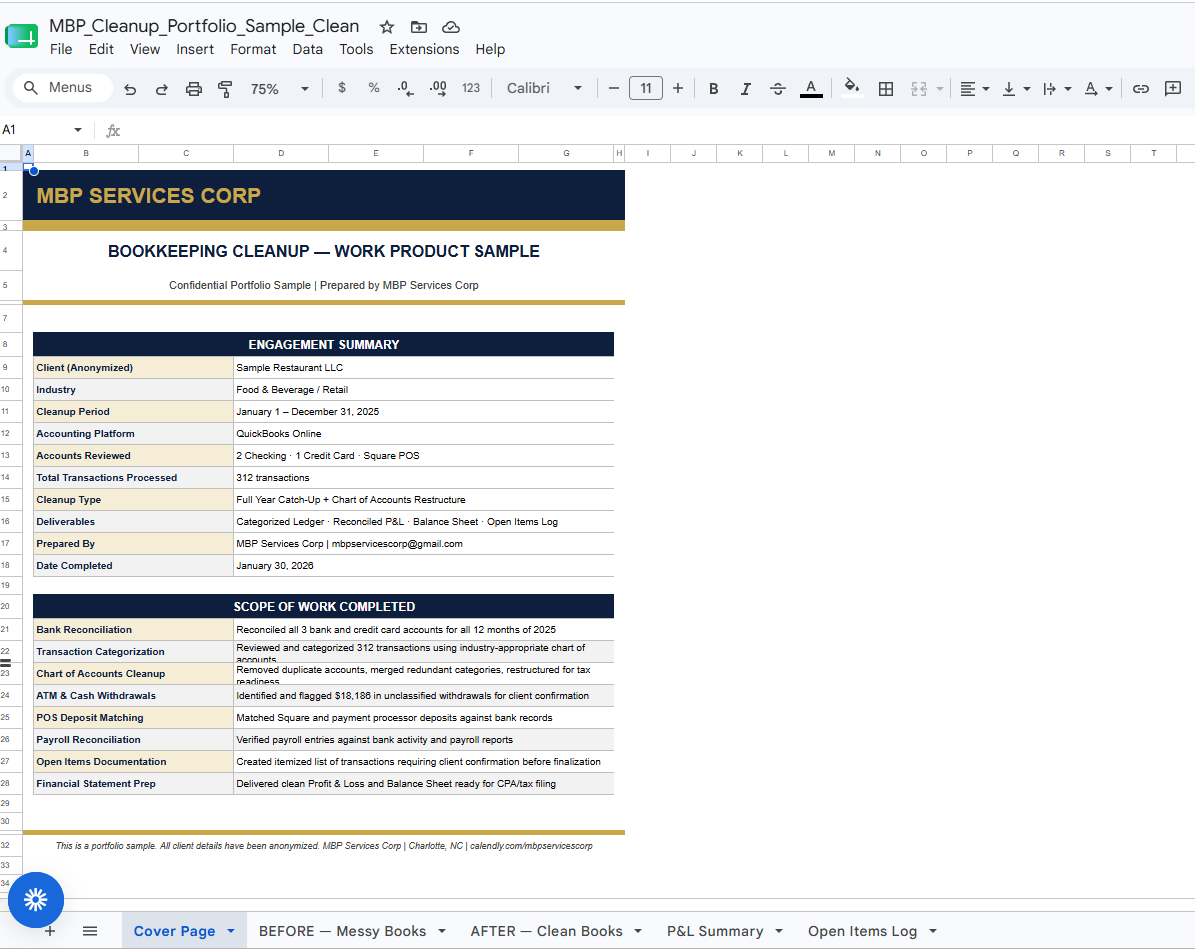Decrease decimal places icon
This screenshot has height=949, width=1195.
click(x=405, y=88)
